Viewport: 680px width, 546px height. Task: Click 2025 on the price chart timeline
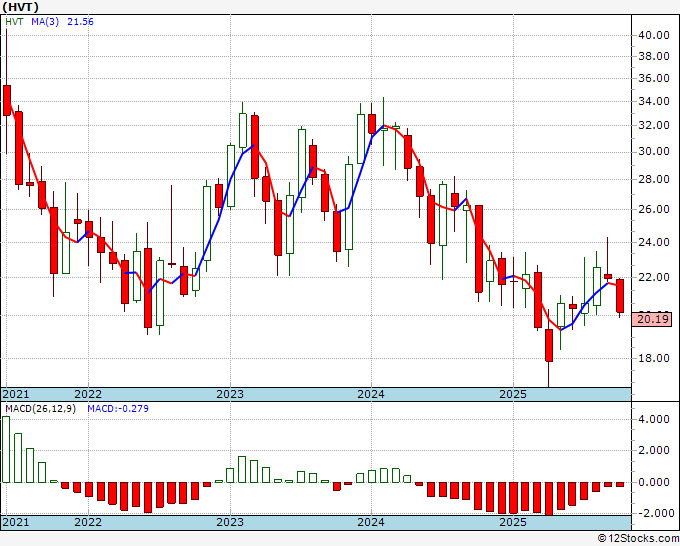pyautogui.click(x=513, y=394)
